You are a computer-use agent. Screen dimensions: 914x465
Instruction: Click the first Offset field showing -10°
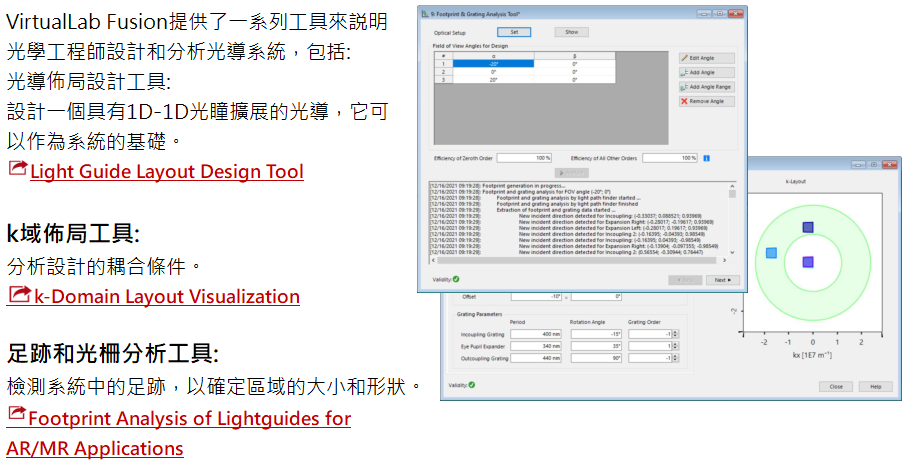tap(536, 297)
